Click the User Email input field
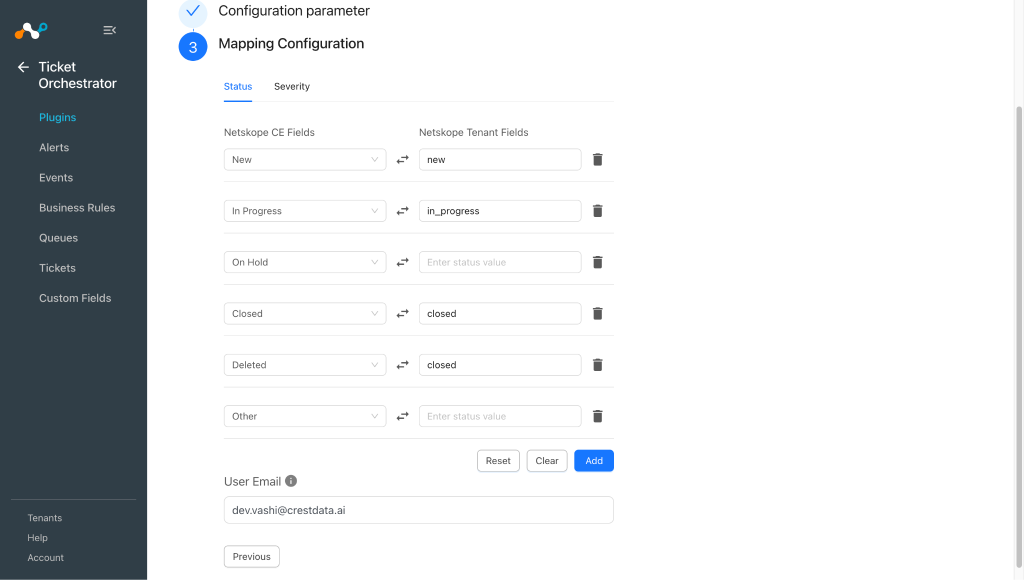Image resolution: width=1024 pixels, height=580 pixels. point(419,510)
